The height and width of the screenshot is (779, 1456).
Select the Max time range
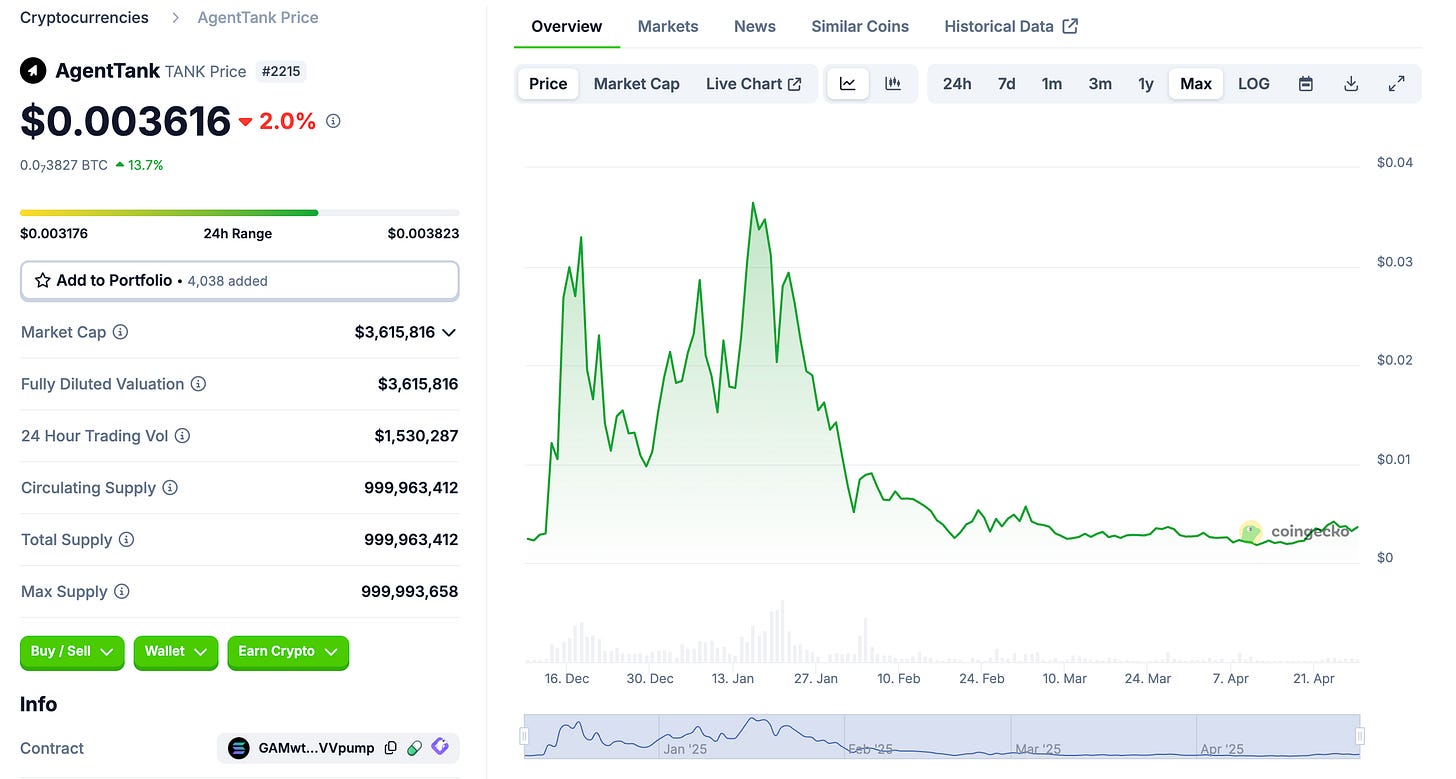[x=1196, y=84]
